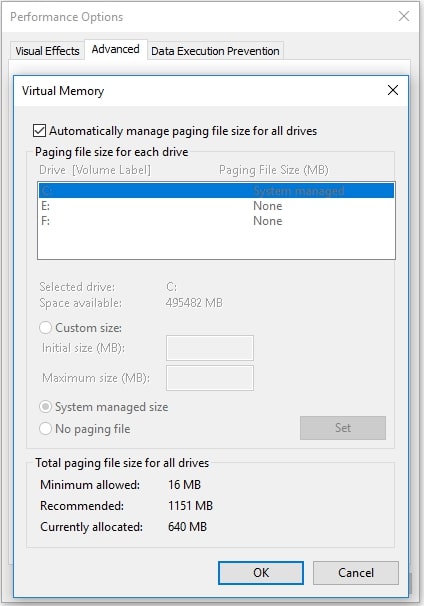424x606 pixels.
Task: Select No paging file option
Action: click(45, 429)
